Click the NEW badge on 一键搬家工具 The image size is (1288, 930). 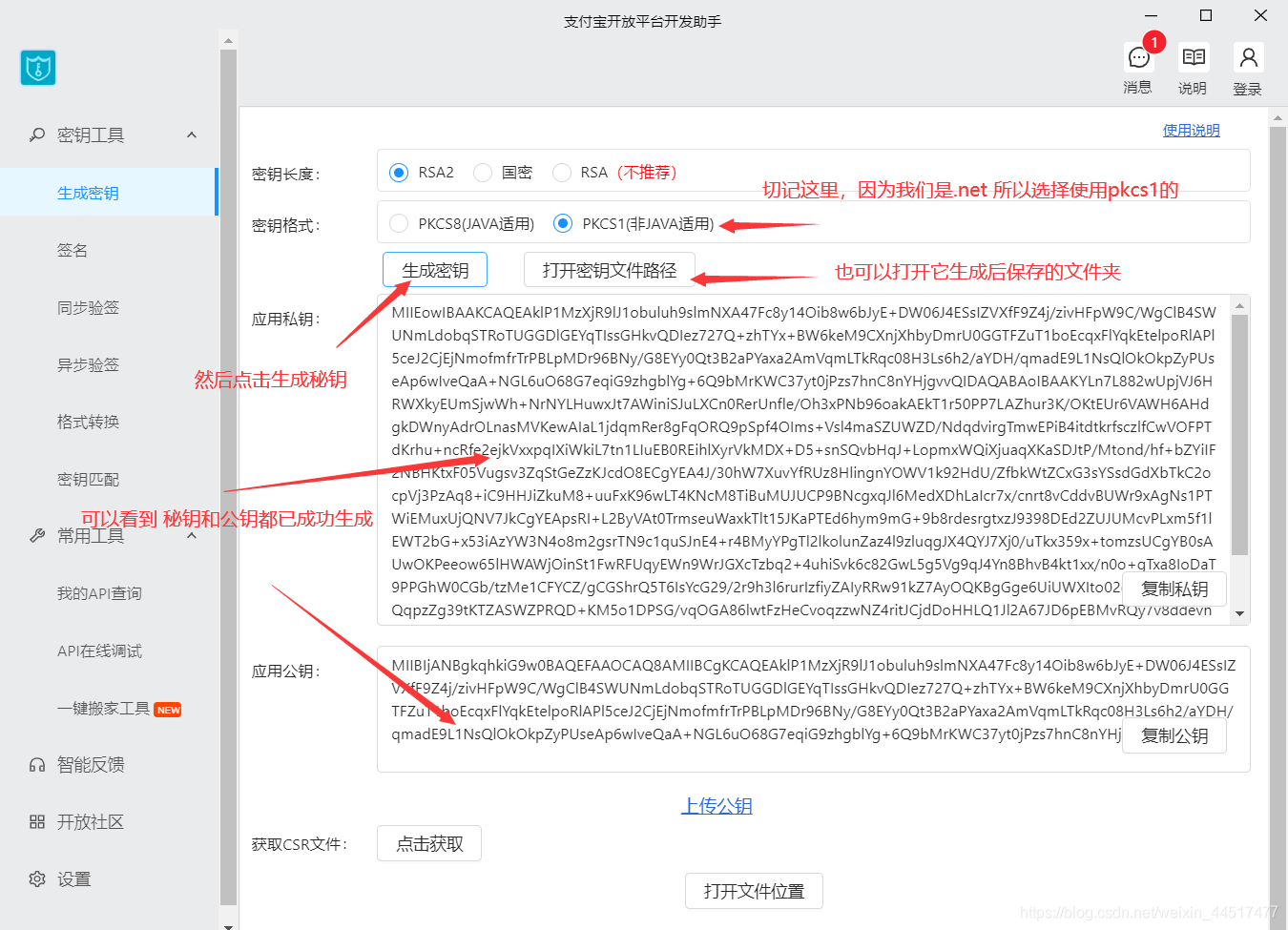(x=168, y=710)
